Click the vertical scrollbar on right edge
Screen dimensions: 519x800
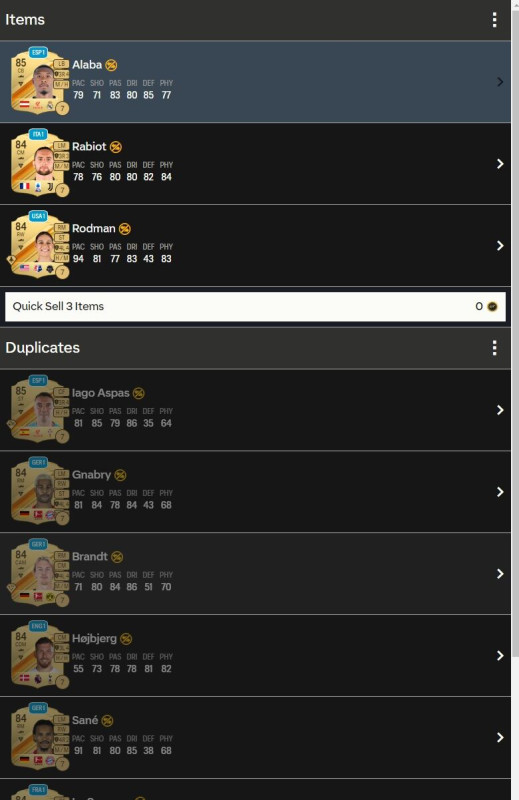coord(515,327)
